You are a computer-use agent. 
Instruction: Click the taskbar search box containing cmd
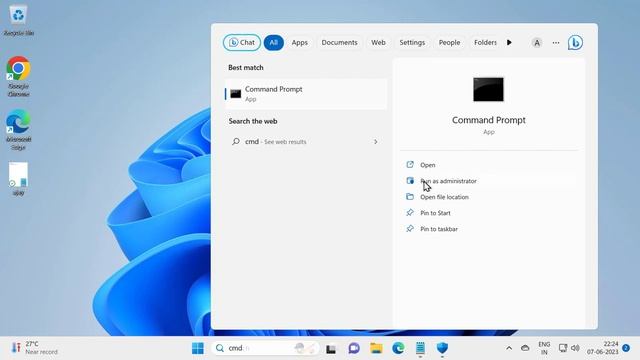[265, 348]
